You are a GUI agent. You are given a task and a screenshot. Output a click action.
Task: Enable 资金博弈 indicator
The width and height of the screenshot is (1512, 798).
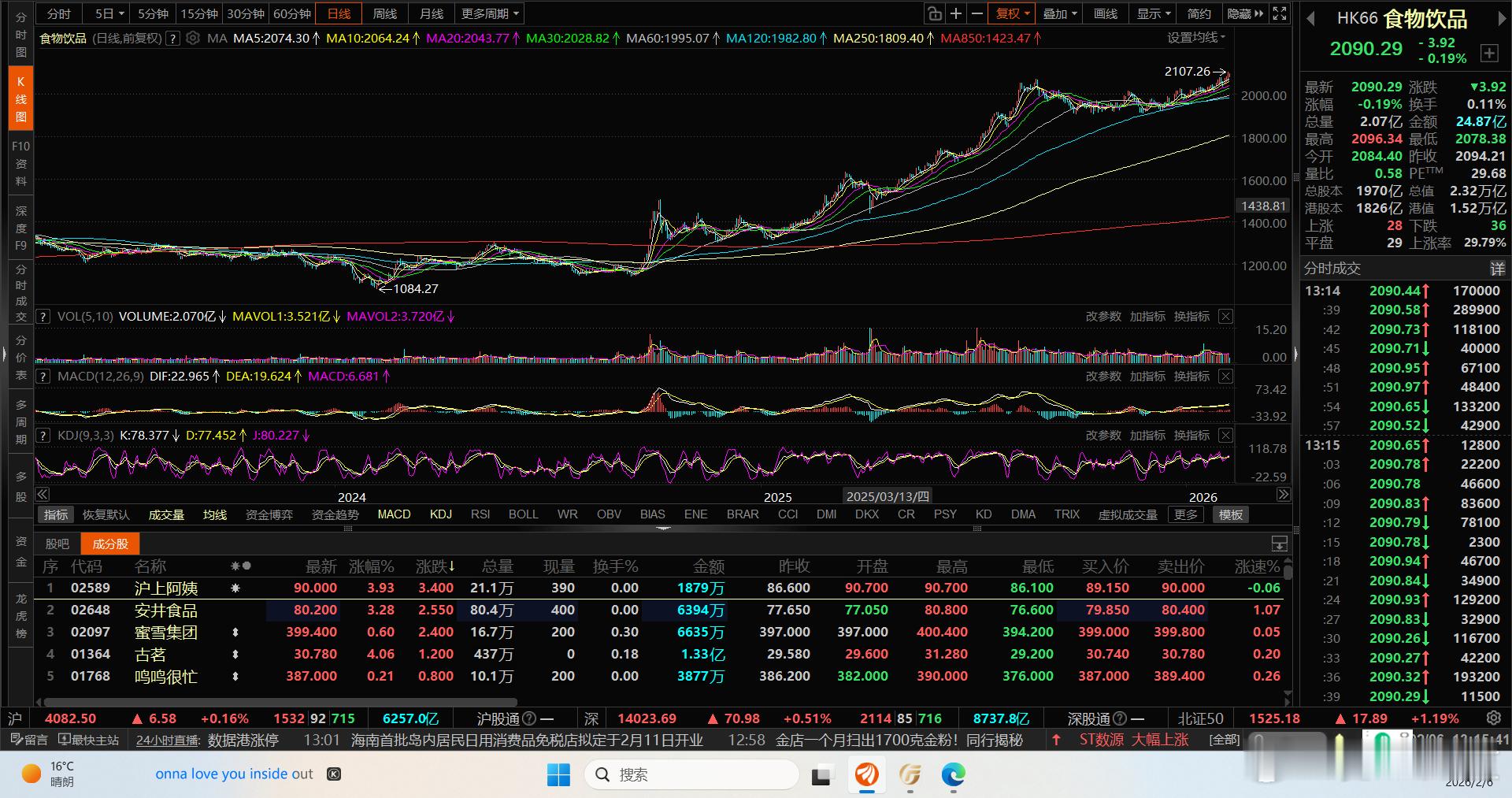[269, 514]
